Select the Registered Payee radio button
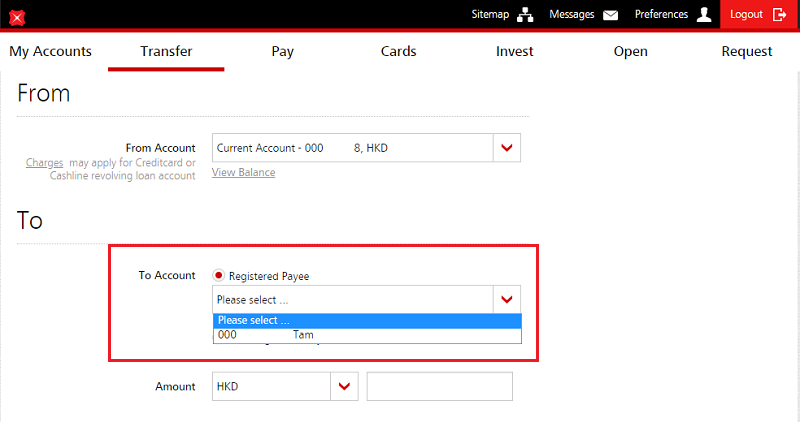800x422 pixels. [218, 276]
